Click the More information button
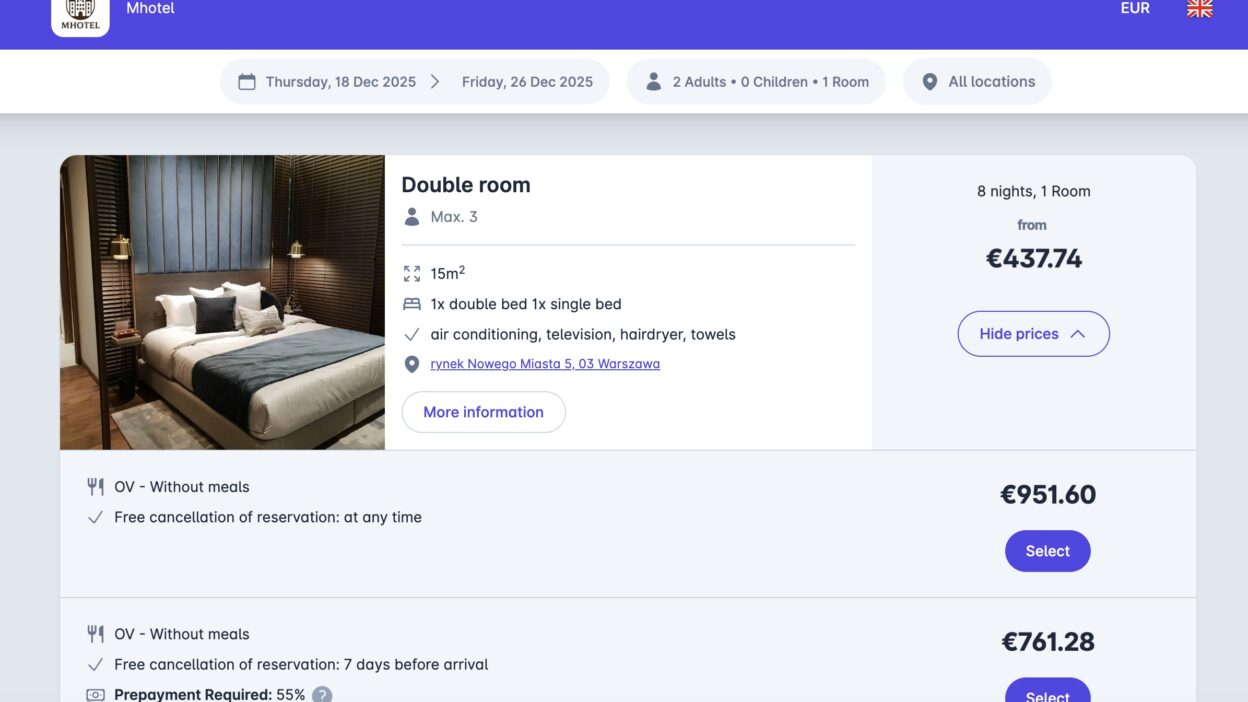The height and width of the screenshot is (702, 1248). (483, 411)
